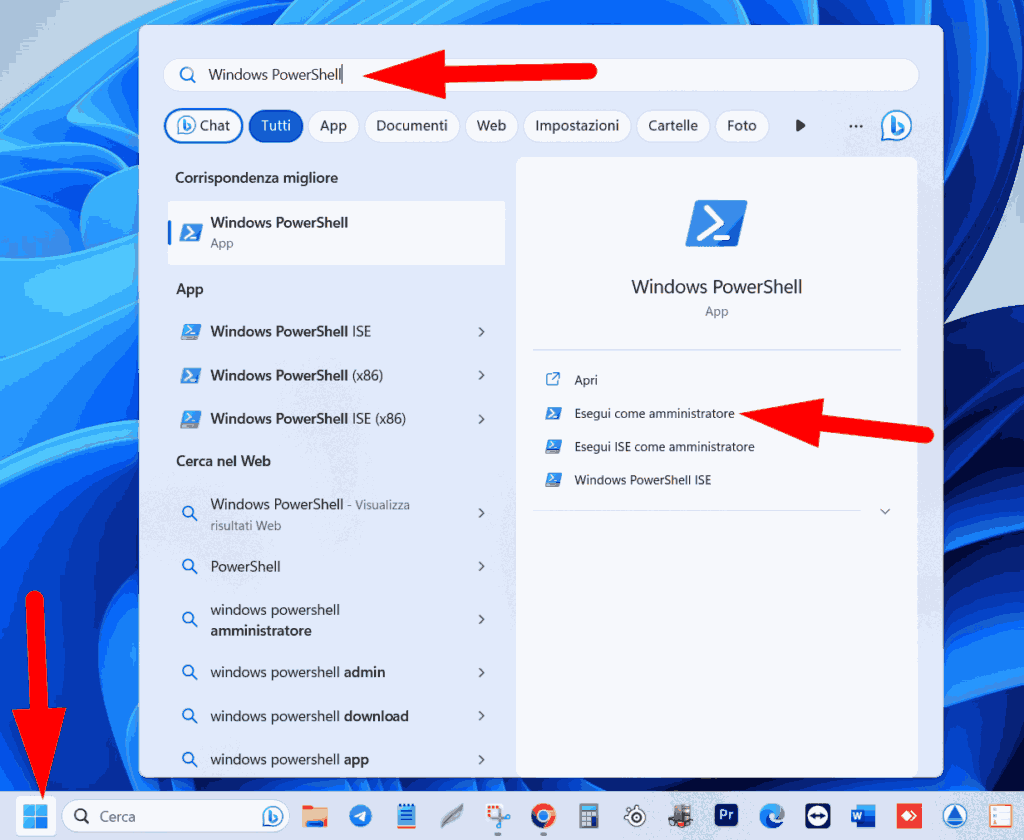Select the Windows PowerShell best match result
The image size is (1024, 840).
click(336, 233)
